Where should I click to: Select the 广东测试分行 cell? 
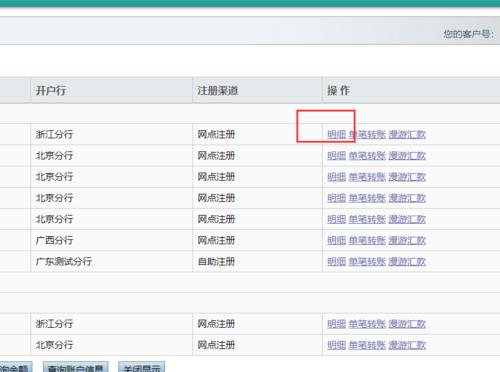pos(111,262)
